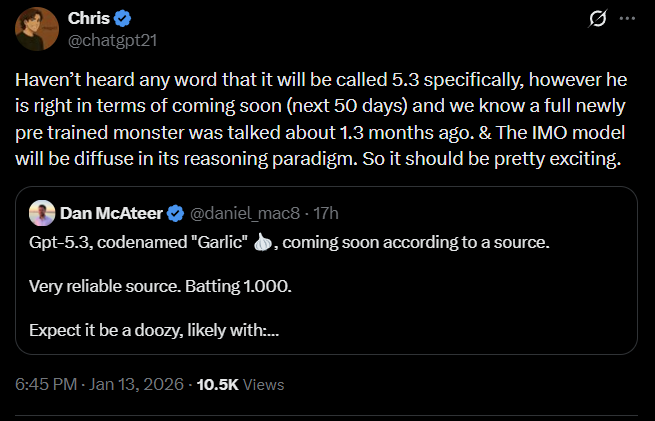Open Chris's profile picture
655x421 pixels.
pos(36,28)
